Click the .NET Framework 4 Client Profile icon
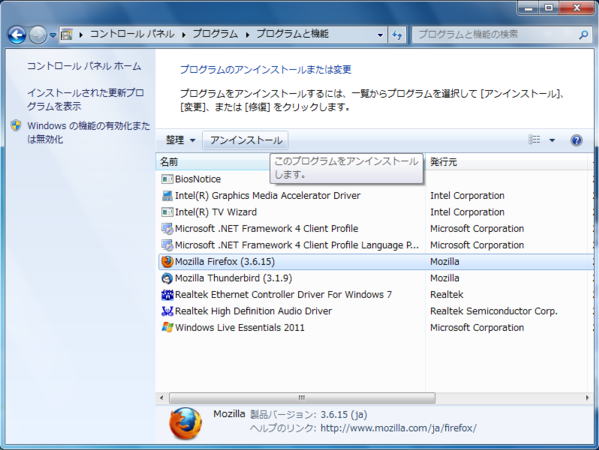599x450 pixels. [x=167, y=228]
